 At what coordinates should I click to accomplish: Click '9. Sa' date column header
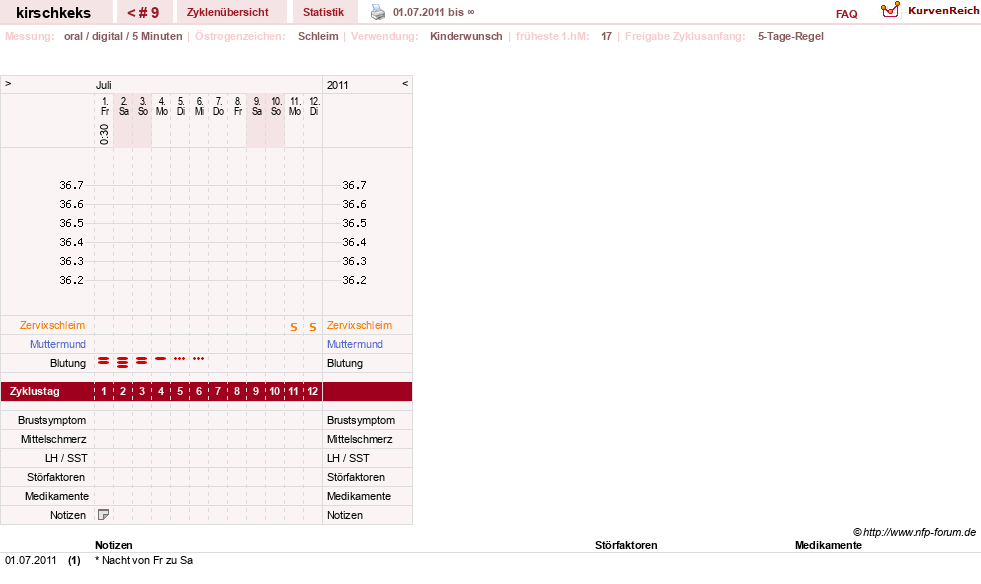click(257, 106)
